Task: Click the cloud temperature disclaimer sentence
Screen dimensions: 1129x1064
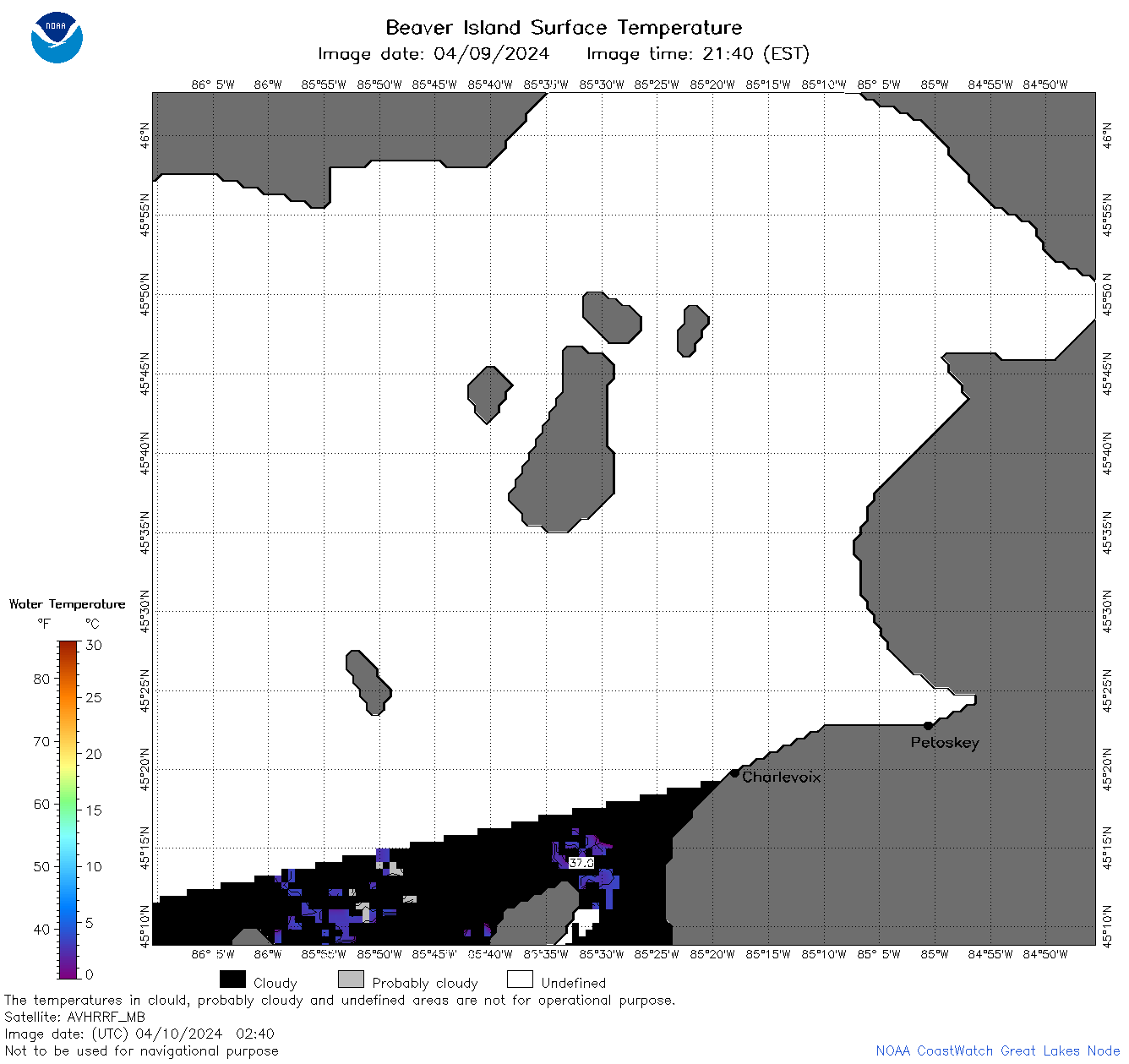Action: (340, 1000)
